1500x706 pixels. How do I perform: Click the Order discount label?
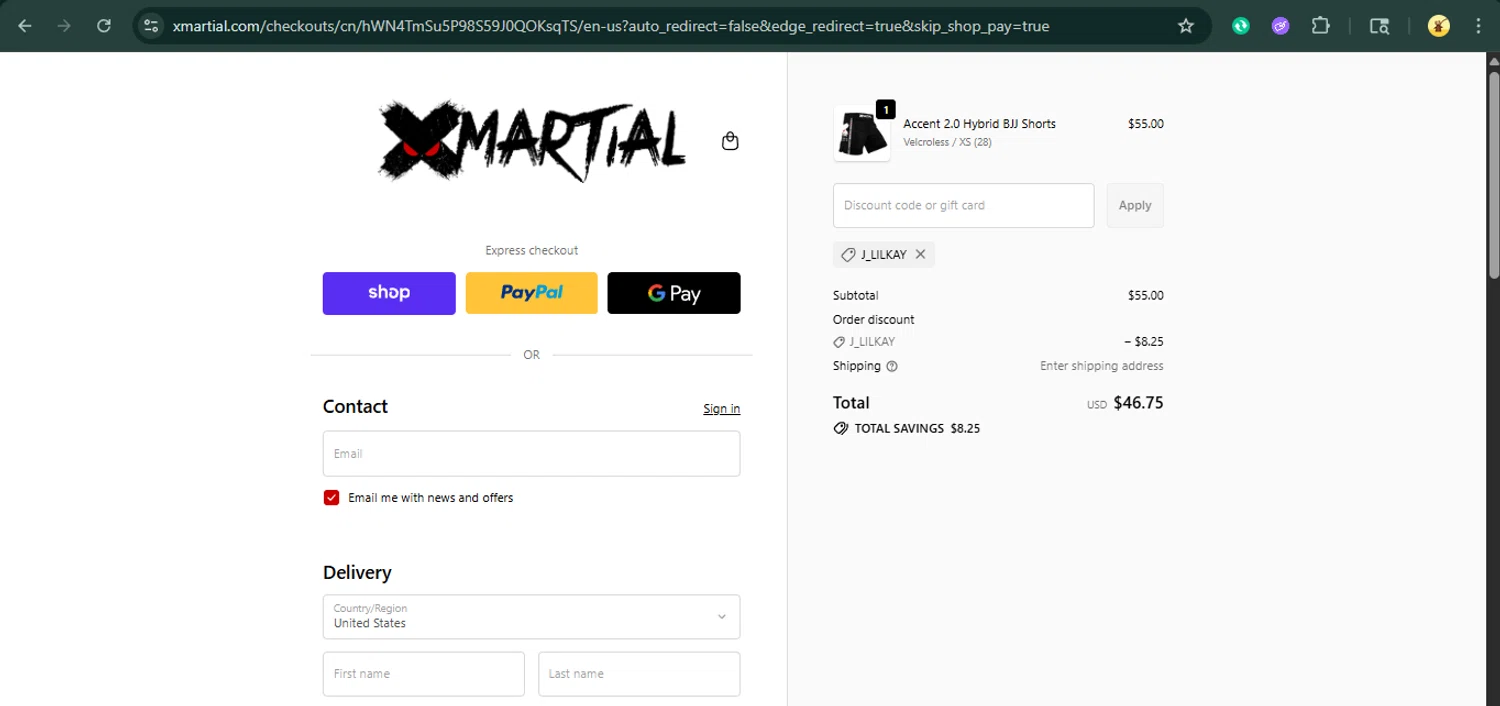873,320
